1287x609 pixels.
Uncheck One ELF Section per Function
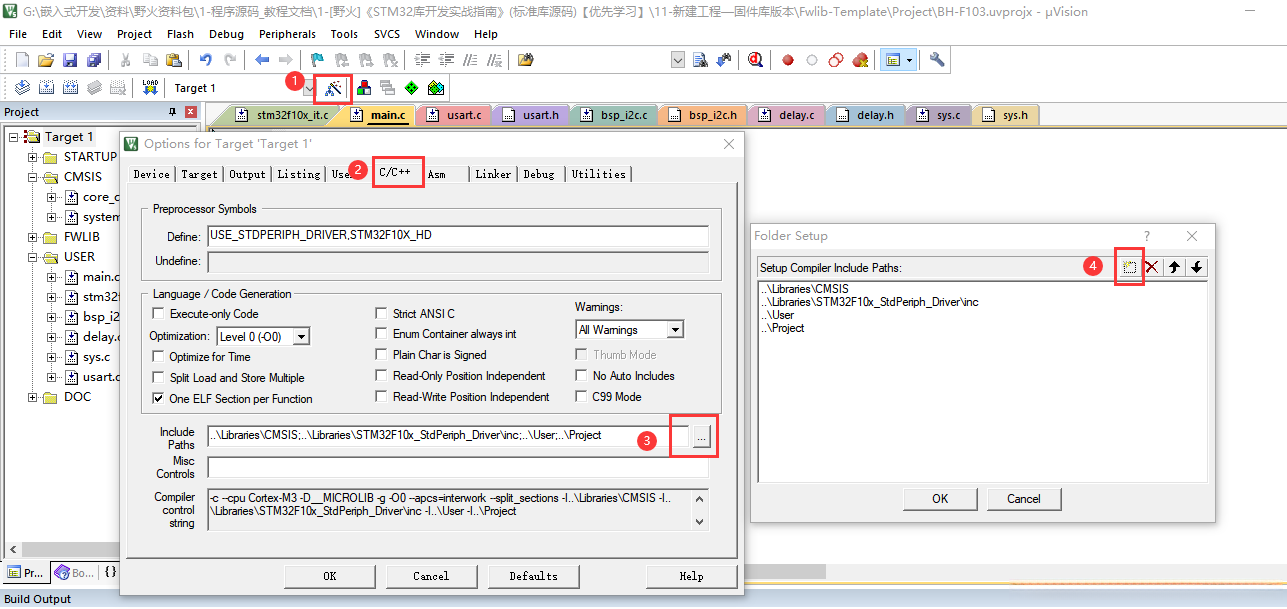tap(159, 399)
